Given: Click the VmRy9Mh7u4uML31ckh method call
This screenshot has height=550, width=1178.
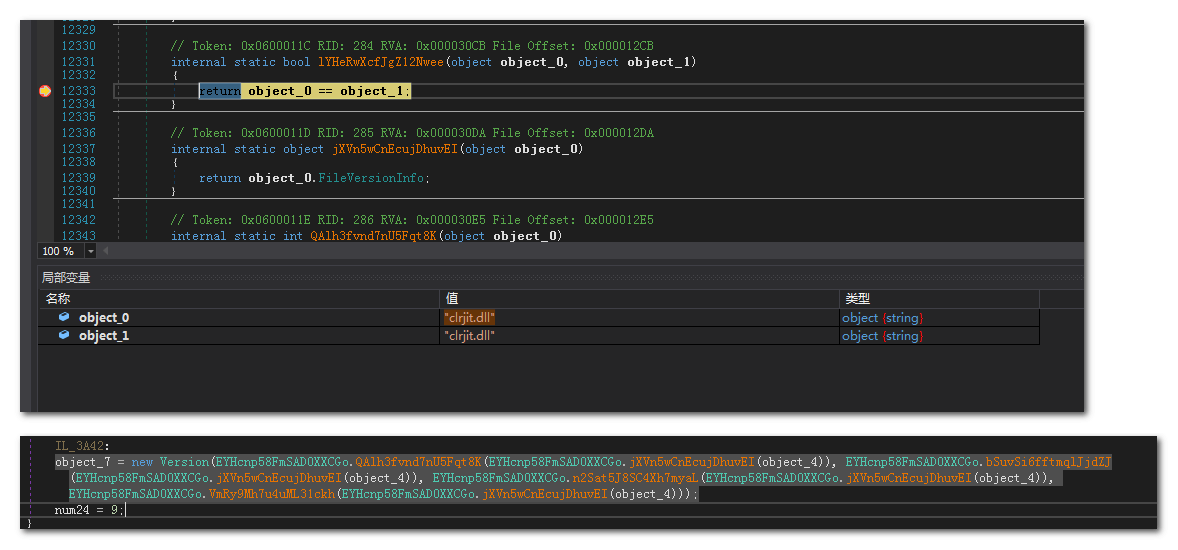Looking at the screenshot, I should point(272,494).
